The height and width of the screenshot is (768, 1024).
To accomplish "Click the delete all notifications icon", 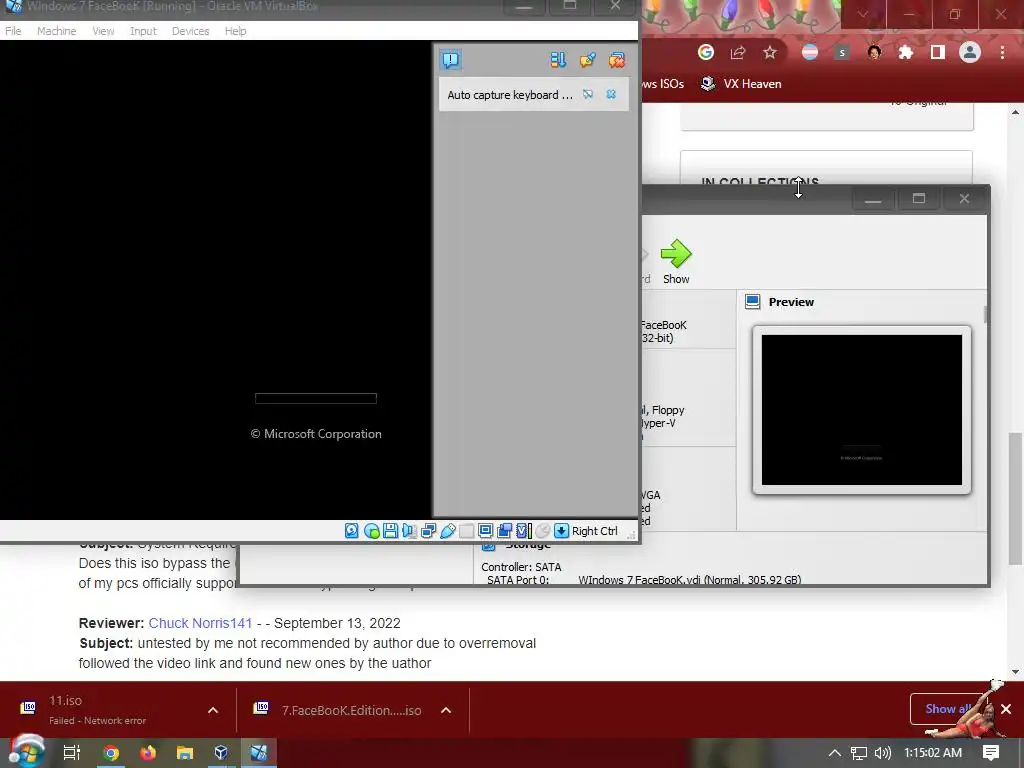I will [616, 60].
